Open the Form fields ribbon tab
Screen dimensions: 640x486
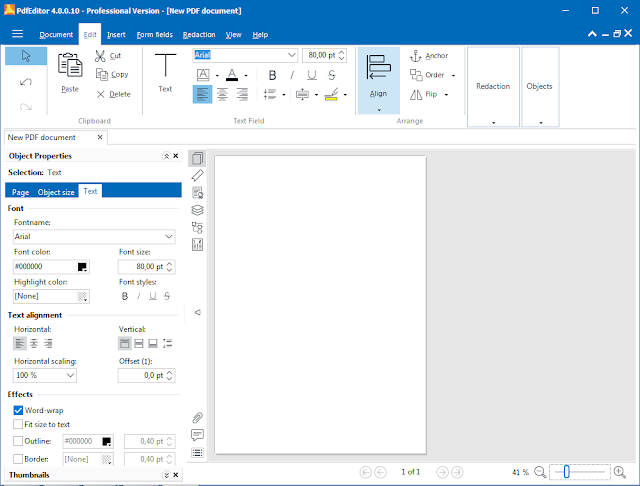(x=155, y=35)
